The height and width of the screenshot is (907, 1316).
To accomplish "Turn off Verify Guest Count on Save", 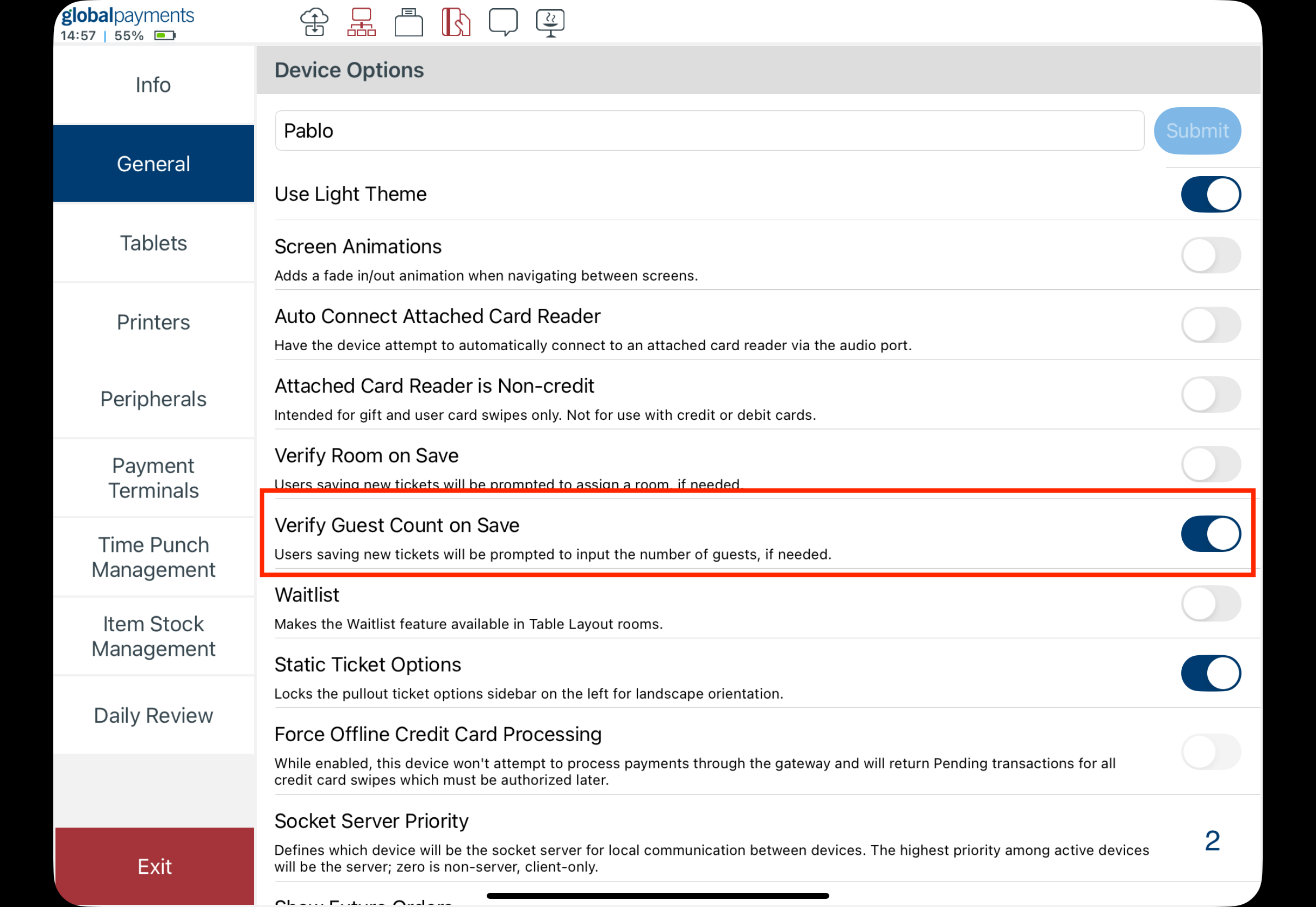I will (1211, 533).
